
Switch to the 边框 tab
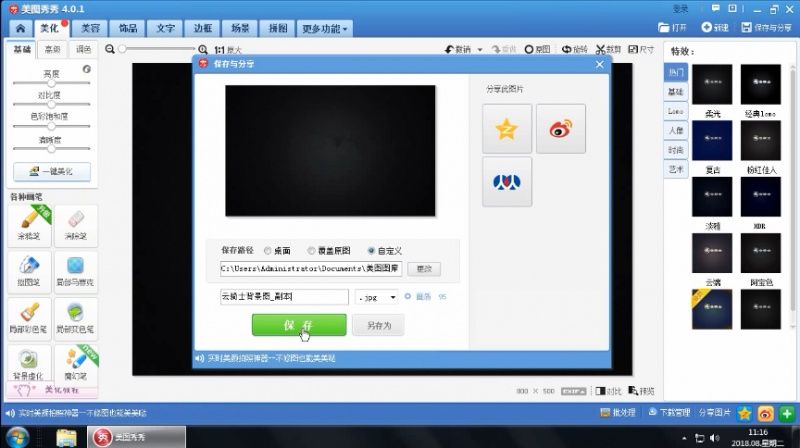[203, 28]
